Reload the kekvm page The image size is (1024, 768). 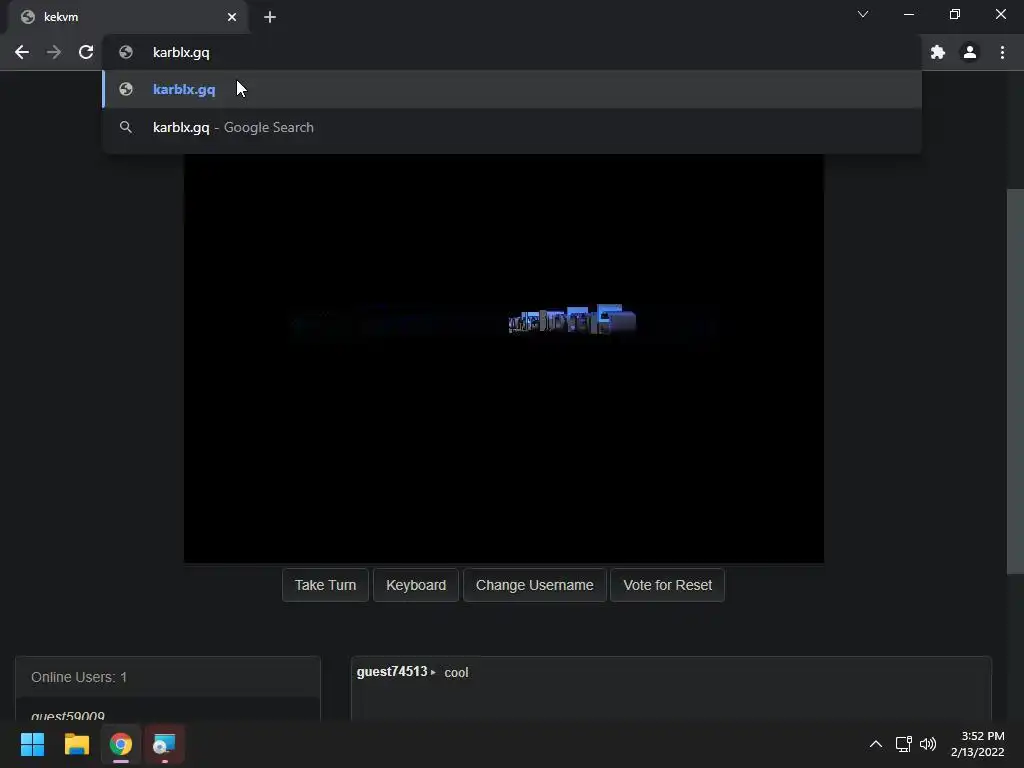(86, 52)
